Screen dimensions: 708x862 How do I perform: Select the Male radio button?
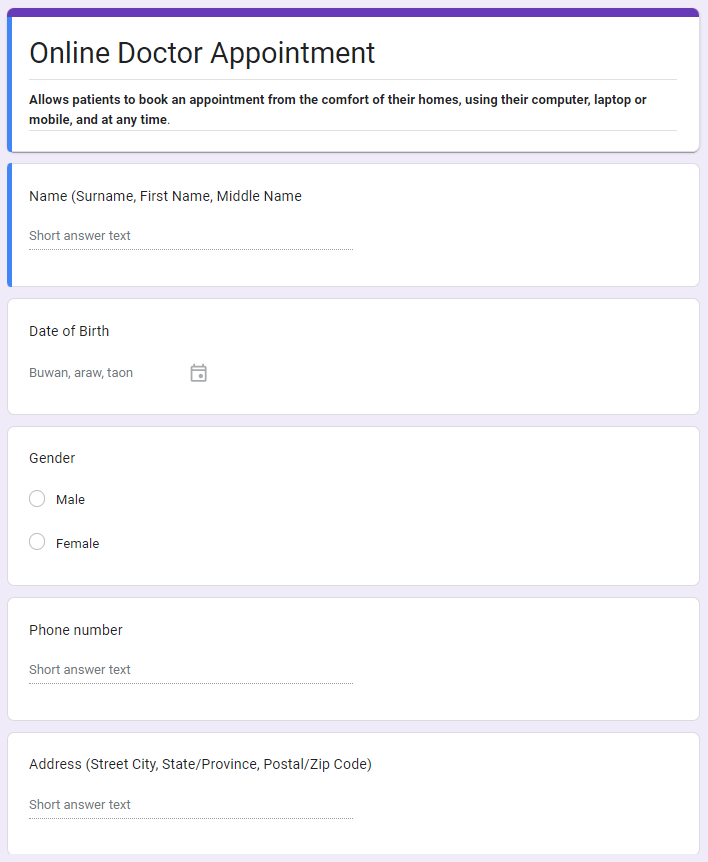[x=37, y=499]
